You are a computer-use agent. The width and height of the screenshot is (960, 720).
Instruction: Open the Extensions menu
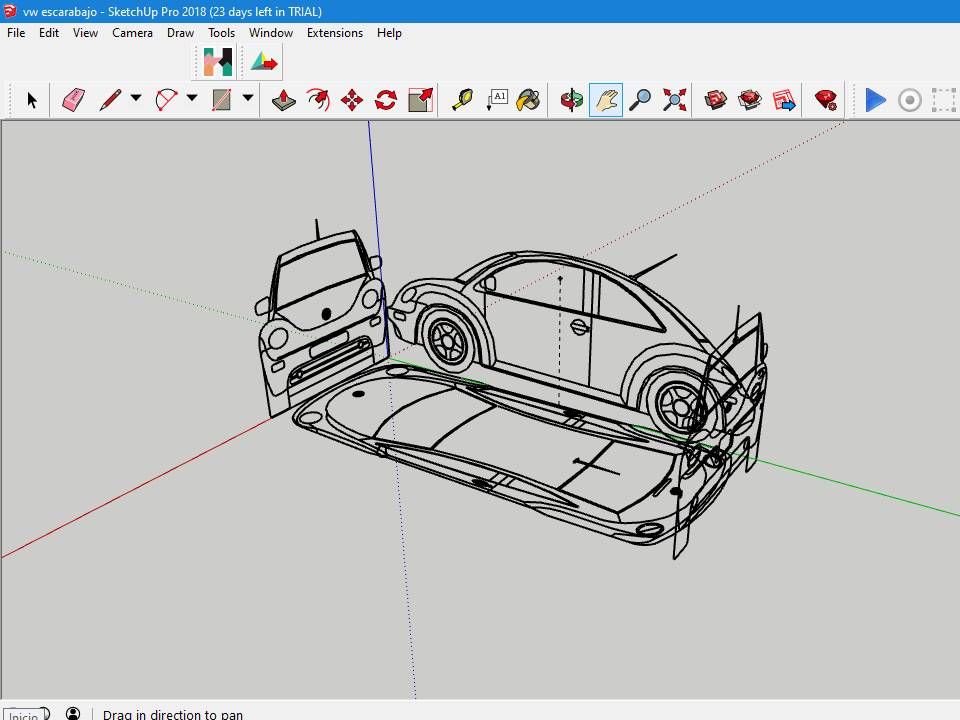pyautogui.click(x=335, y=33)
